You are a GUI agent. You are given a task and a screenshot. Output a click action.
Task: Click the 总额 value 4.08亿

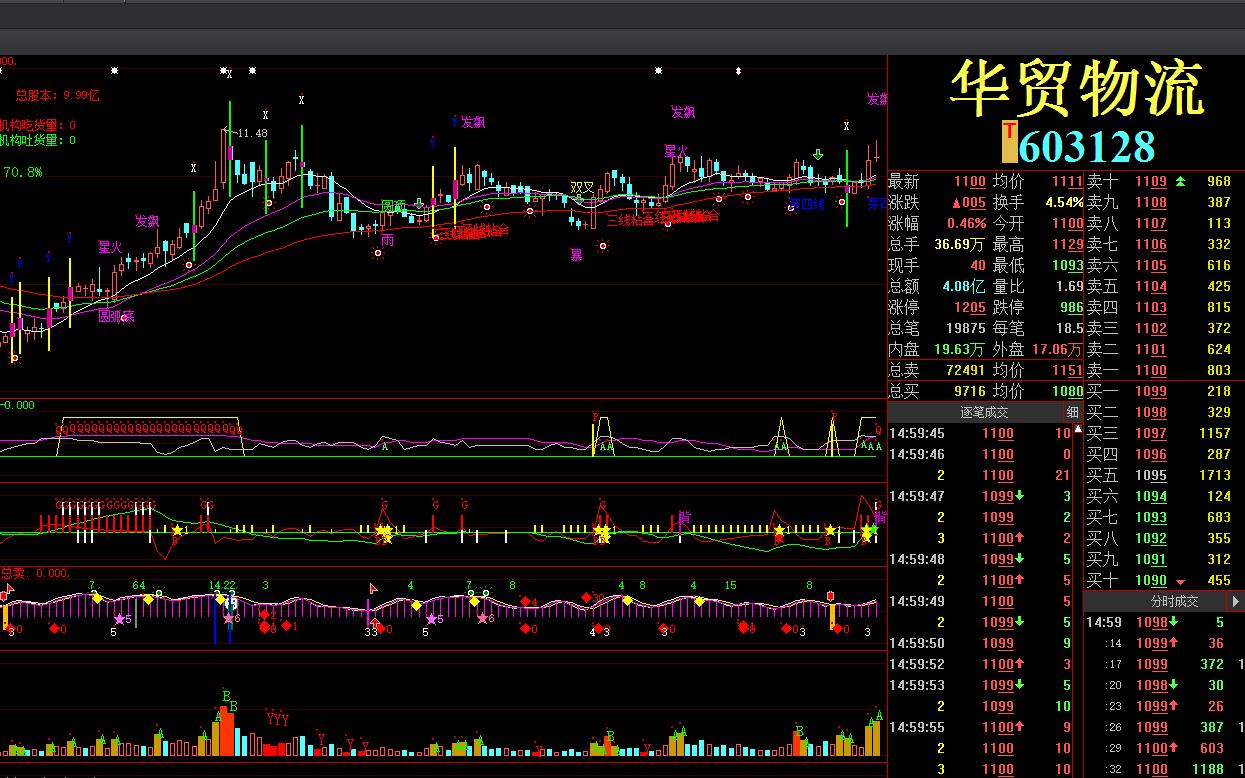(x=964, y=286)
